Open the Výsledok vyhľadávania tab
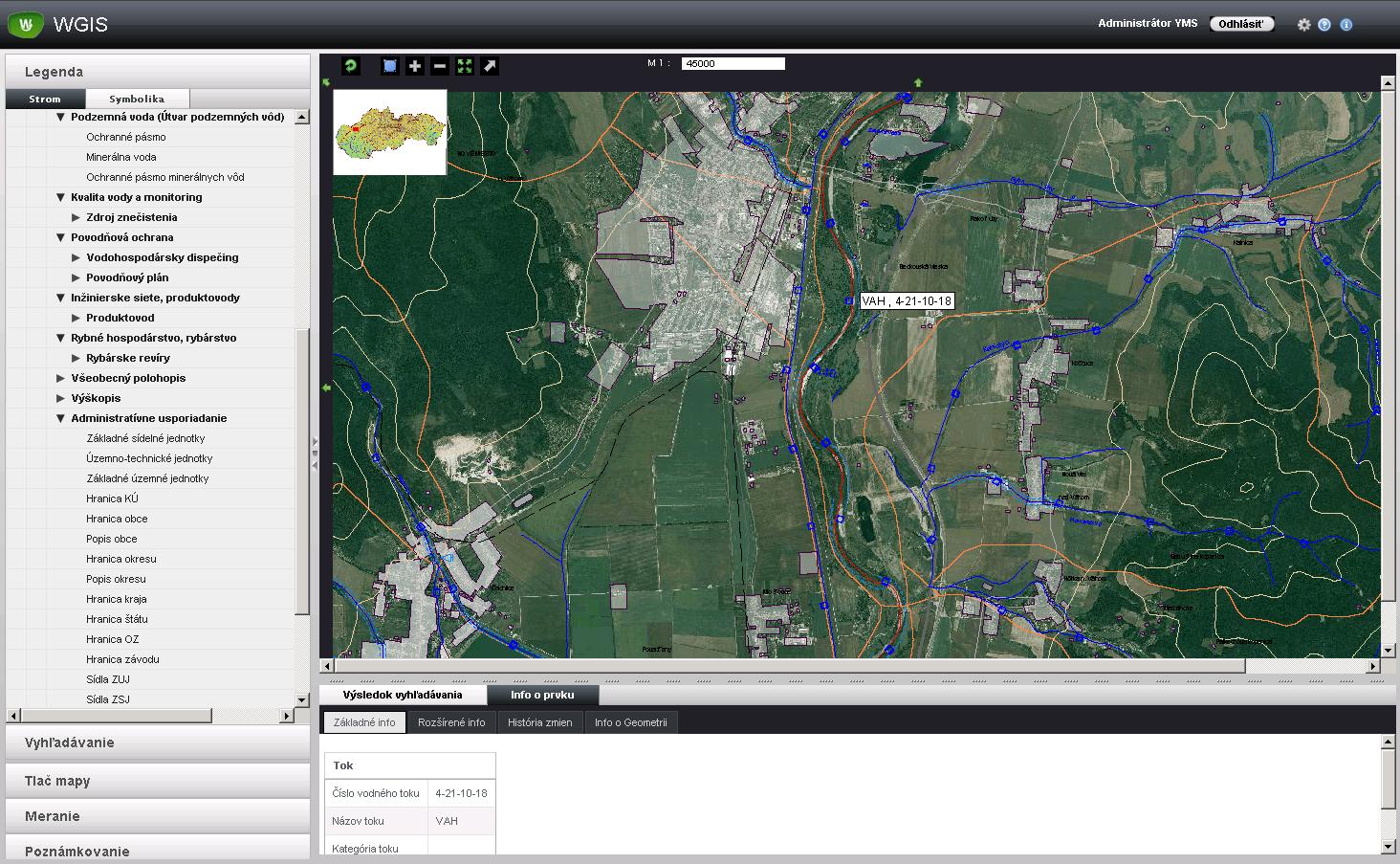 tap(403, 695)
